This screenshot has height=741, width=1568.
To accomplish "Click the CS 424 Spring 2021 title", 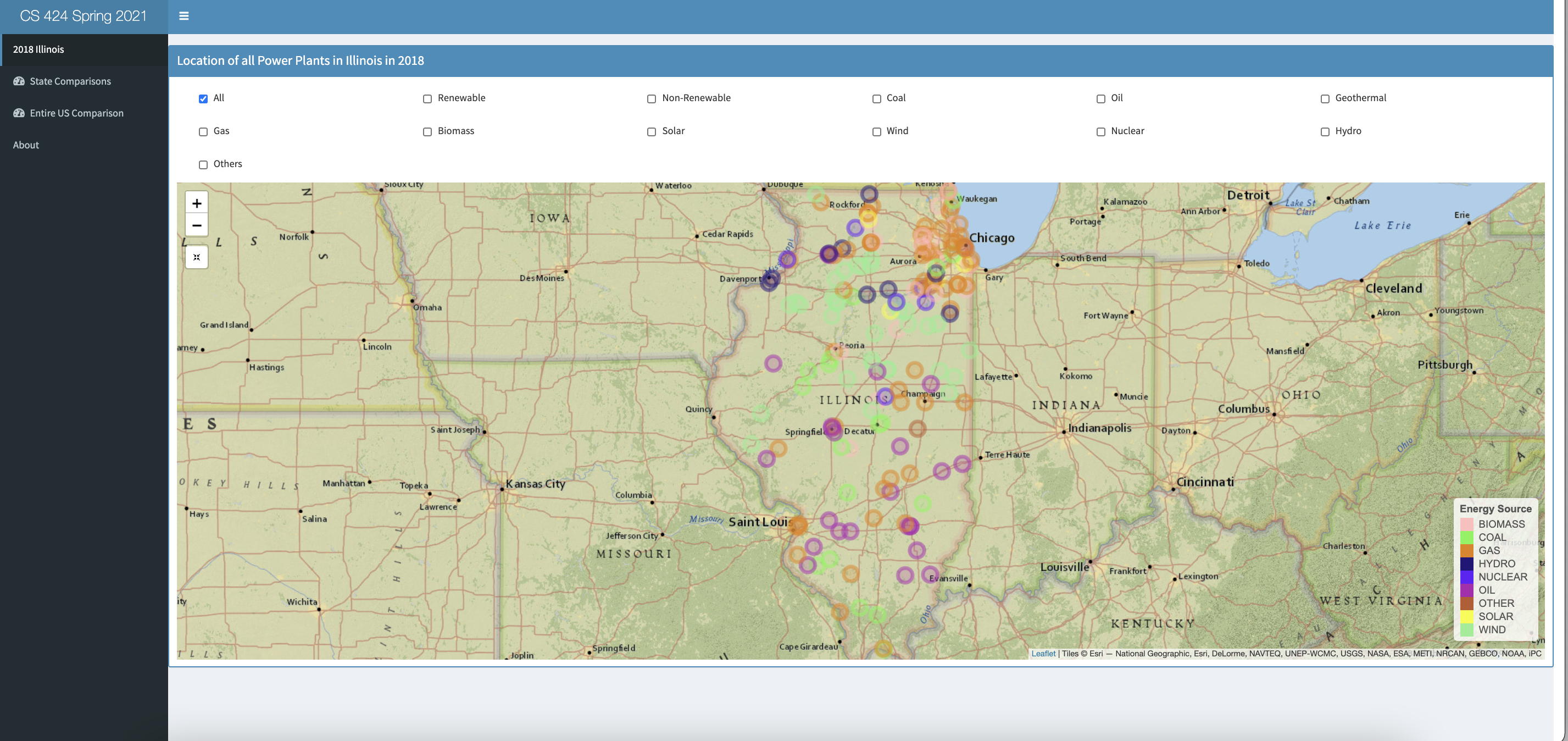I will [84, 16].
